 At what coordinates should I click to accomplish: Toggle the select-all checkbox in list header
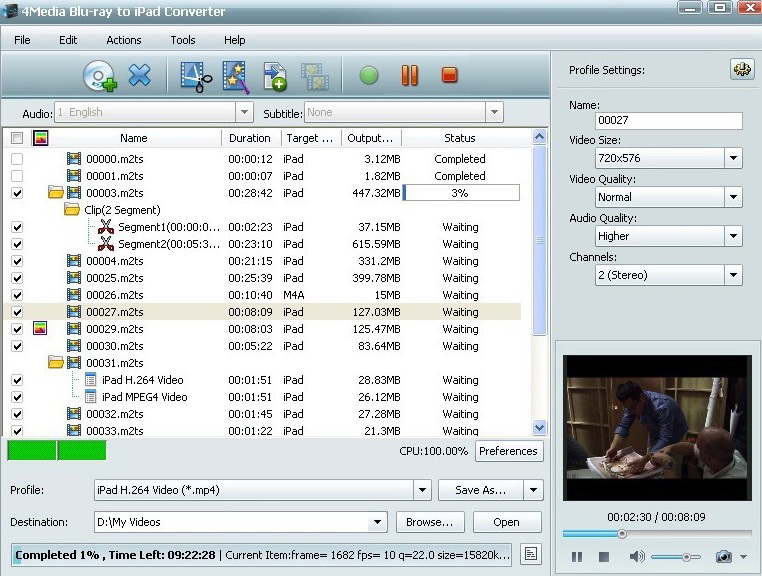pyautogui.click(x=17, y=138)
